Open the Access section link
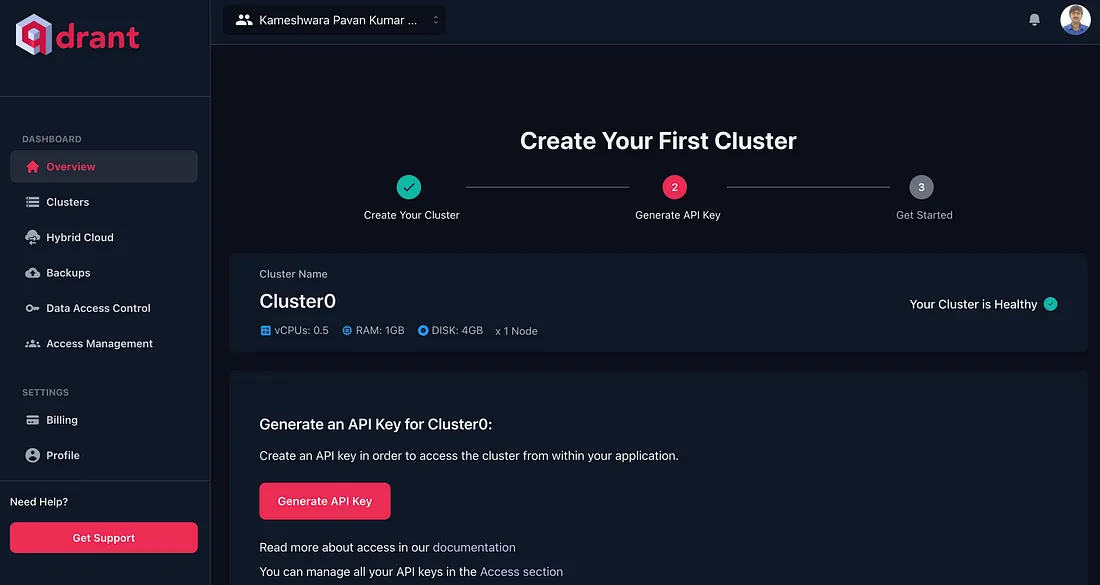 pos(521,572)
